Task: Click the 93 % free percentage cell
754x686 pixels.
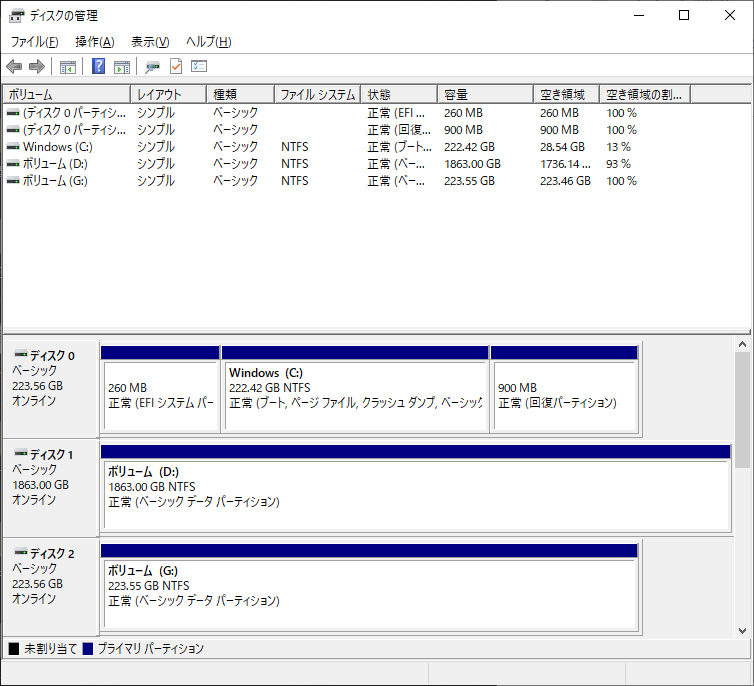Action: click(618, 164)
